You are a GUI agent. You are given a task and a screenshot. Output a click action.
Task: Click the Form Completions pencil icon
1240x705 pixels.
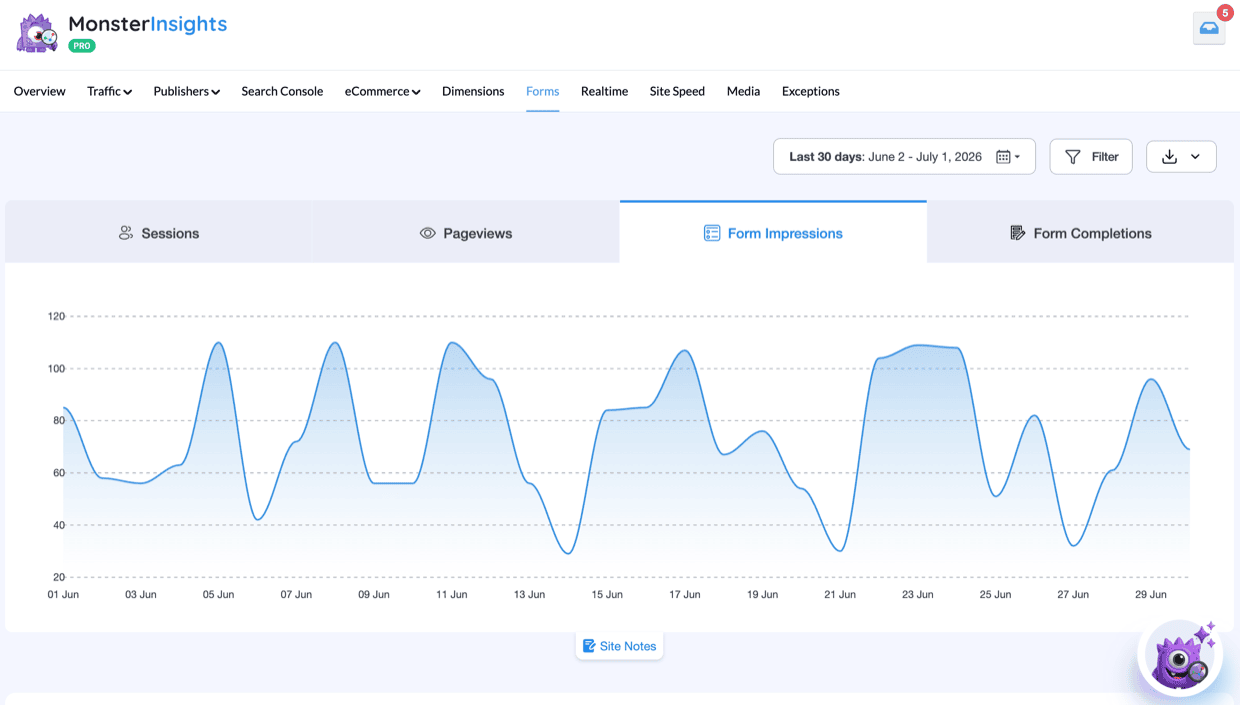(x=1018, y=233)
